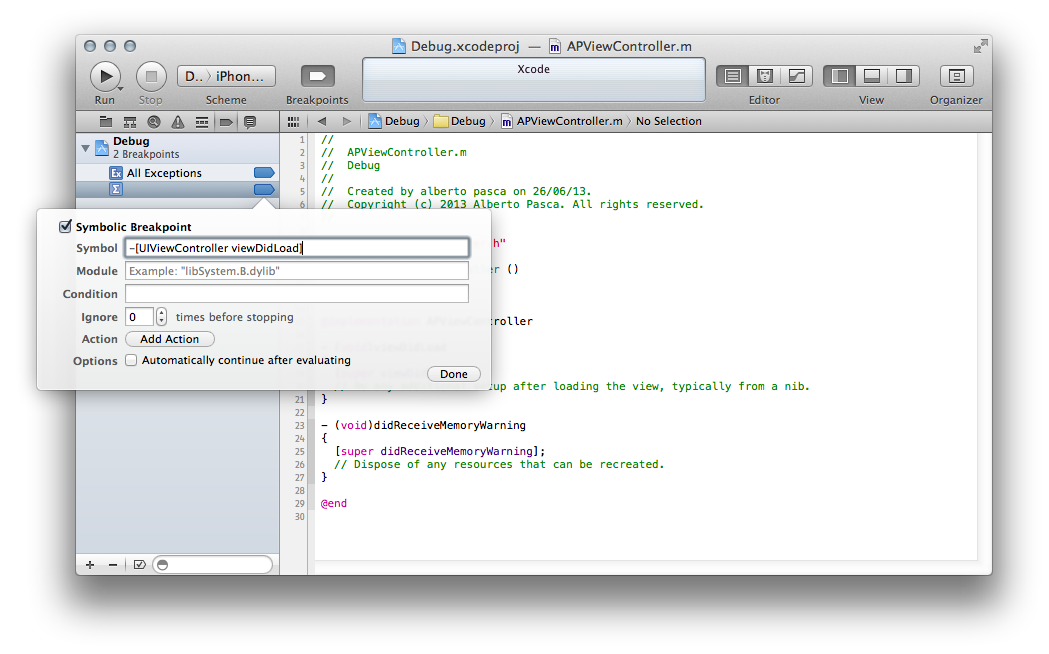The image size is (1049, 654).
Task: Stop the running task
Action: coord(151,76)
